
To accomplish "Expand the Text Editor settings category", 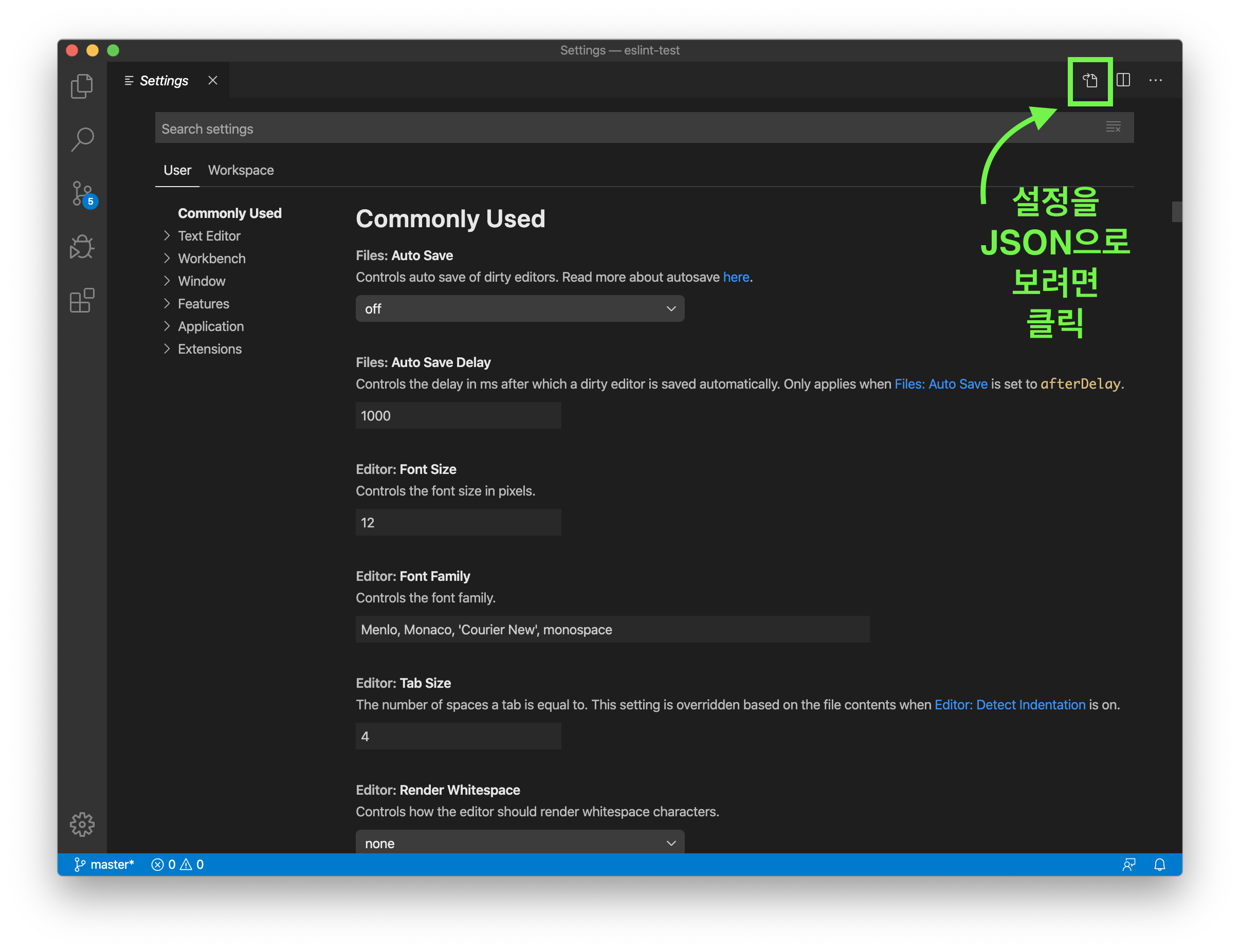I will click(x=209, y=236).
